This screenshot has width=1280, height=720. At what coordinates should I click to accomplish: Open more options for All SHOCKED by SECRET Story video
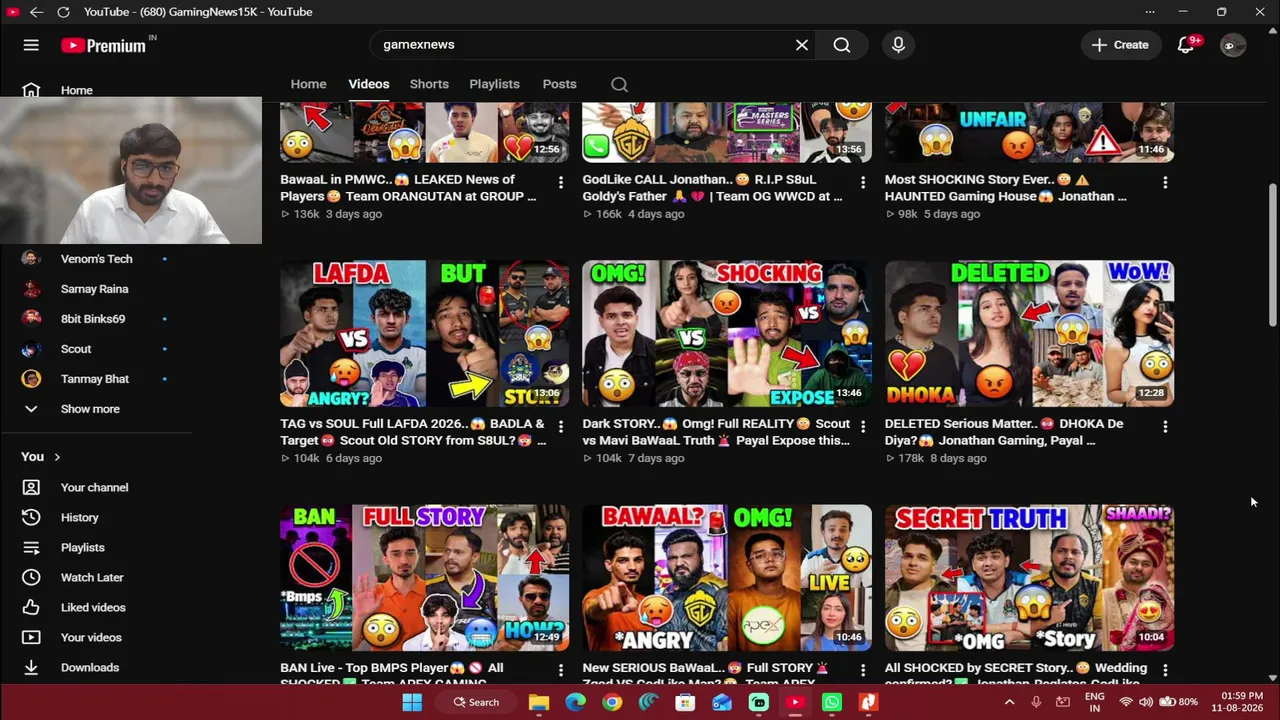click(1165, 670)
